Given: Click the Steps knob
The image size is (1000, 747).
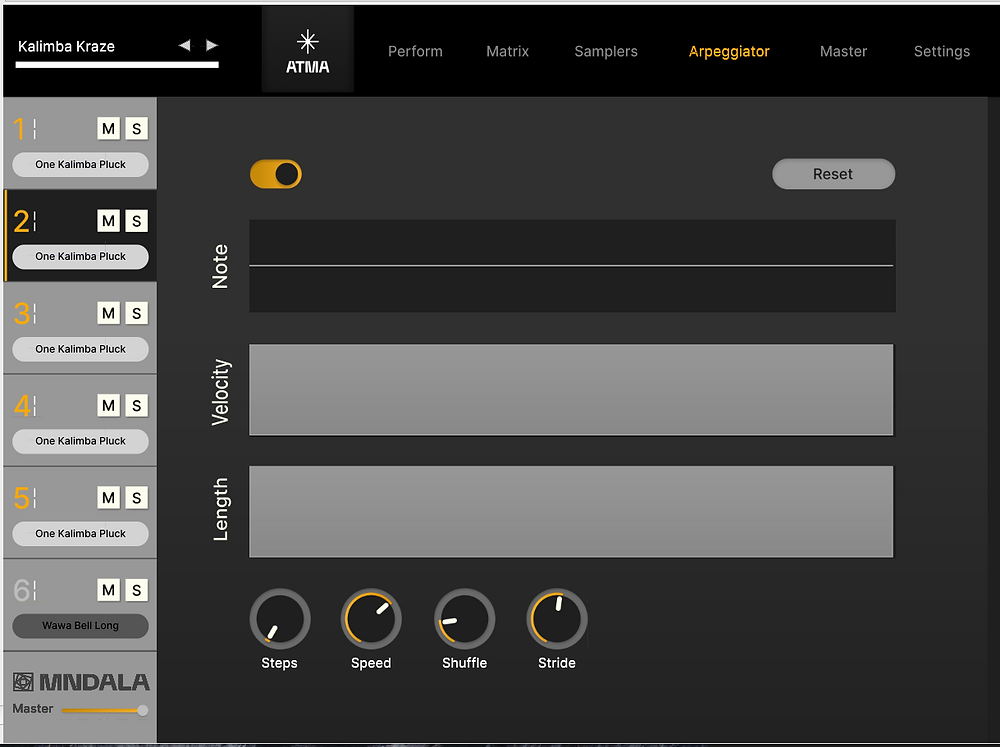Looking at the screenshot, I should click(280, 619).
